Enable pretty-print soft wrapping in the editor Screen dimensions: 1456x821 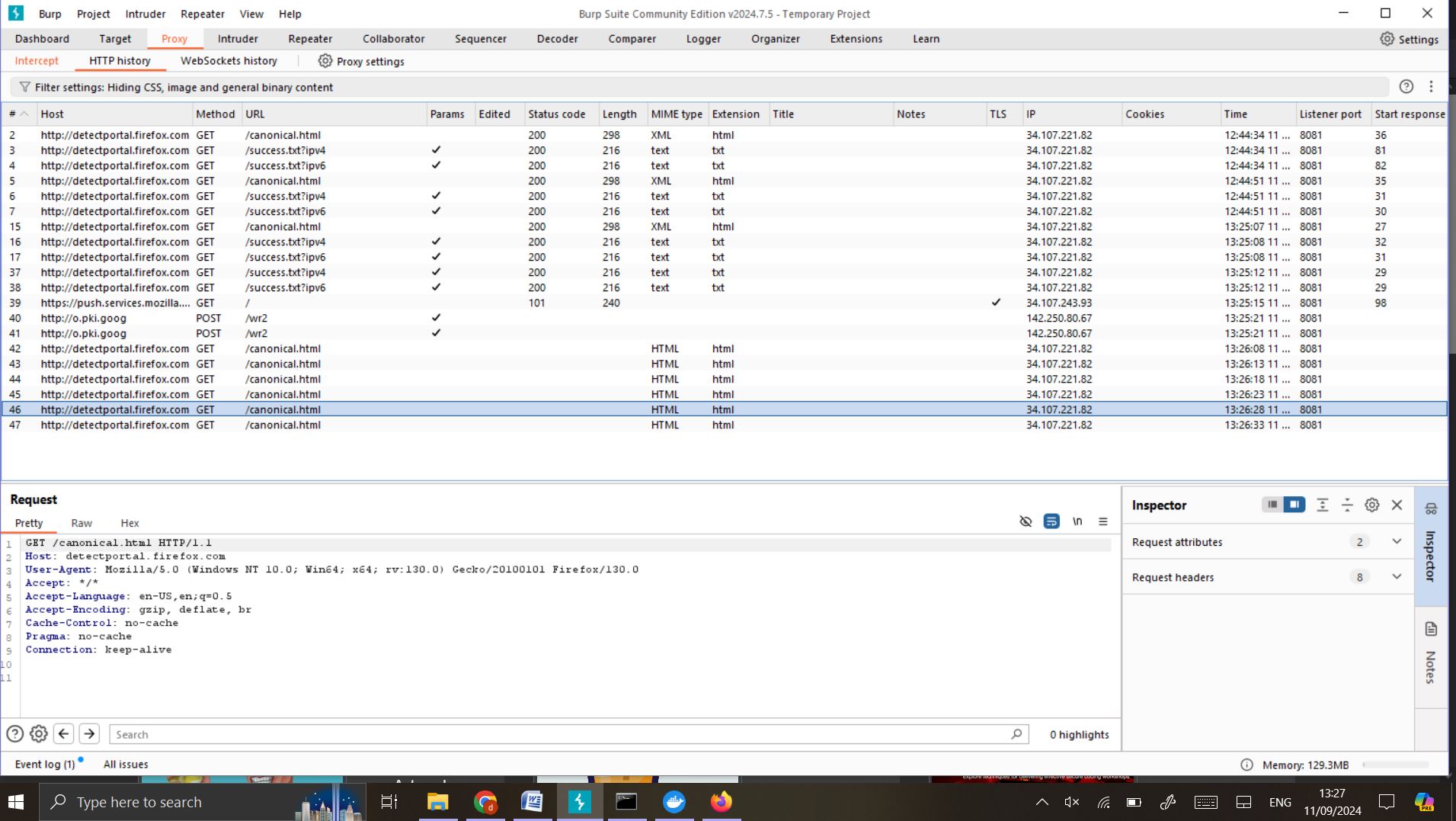[1051, 521]
